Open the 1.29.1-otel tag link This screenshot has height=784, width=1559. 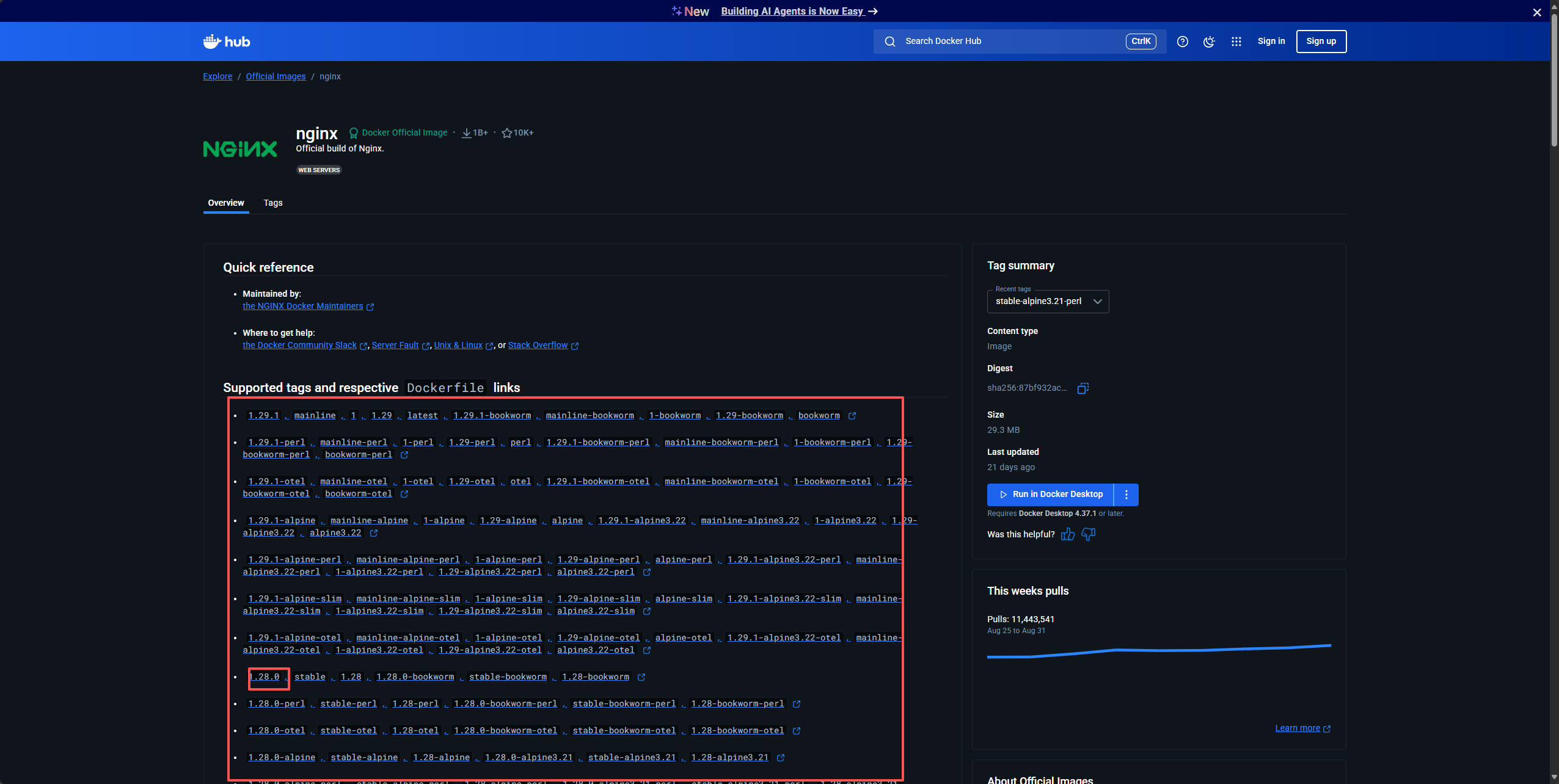pos(276,482)
